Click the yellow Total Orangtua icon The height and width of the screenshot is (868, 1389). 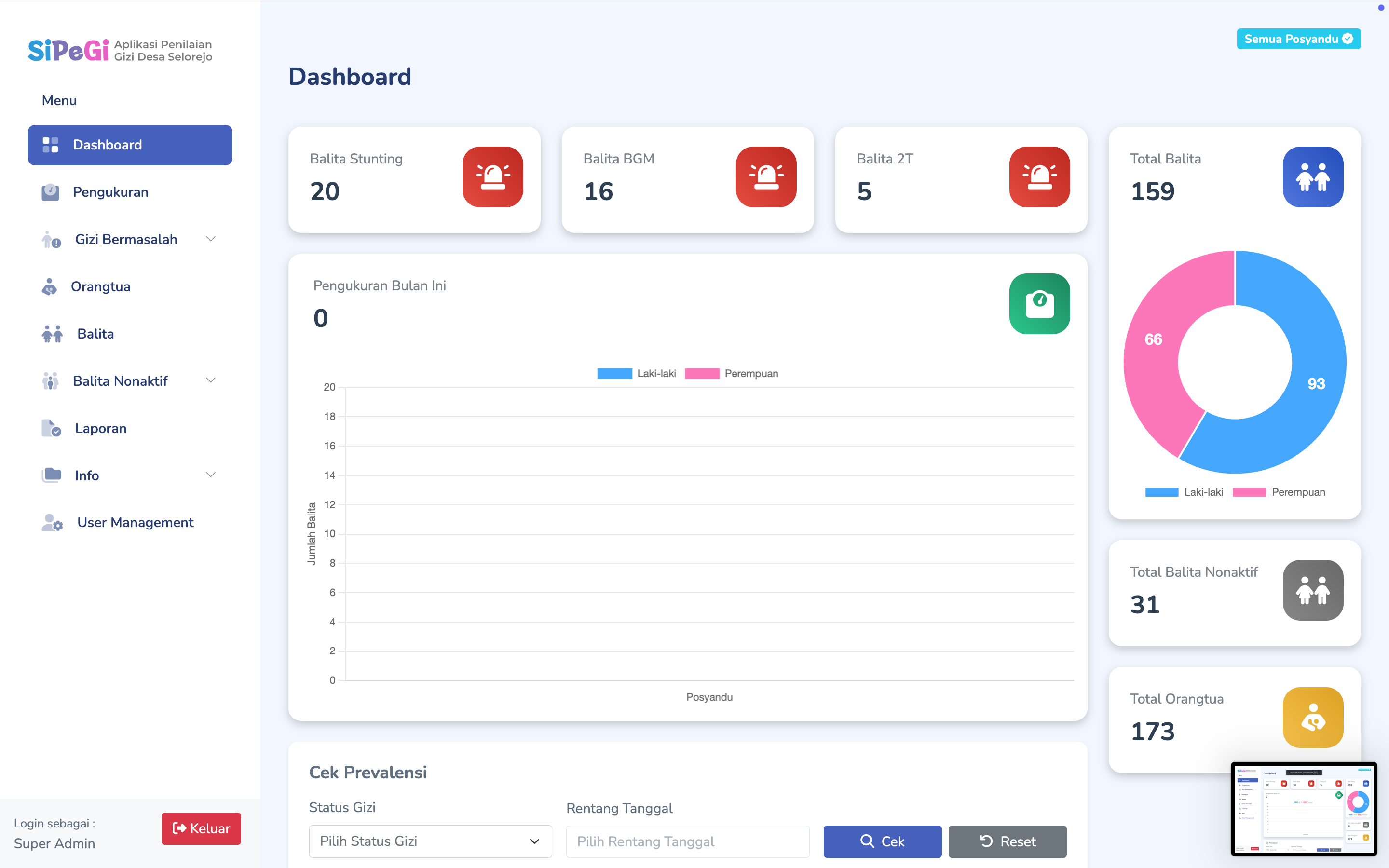(1312, 717)
